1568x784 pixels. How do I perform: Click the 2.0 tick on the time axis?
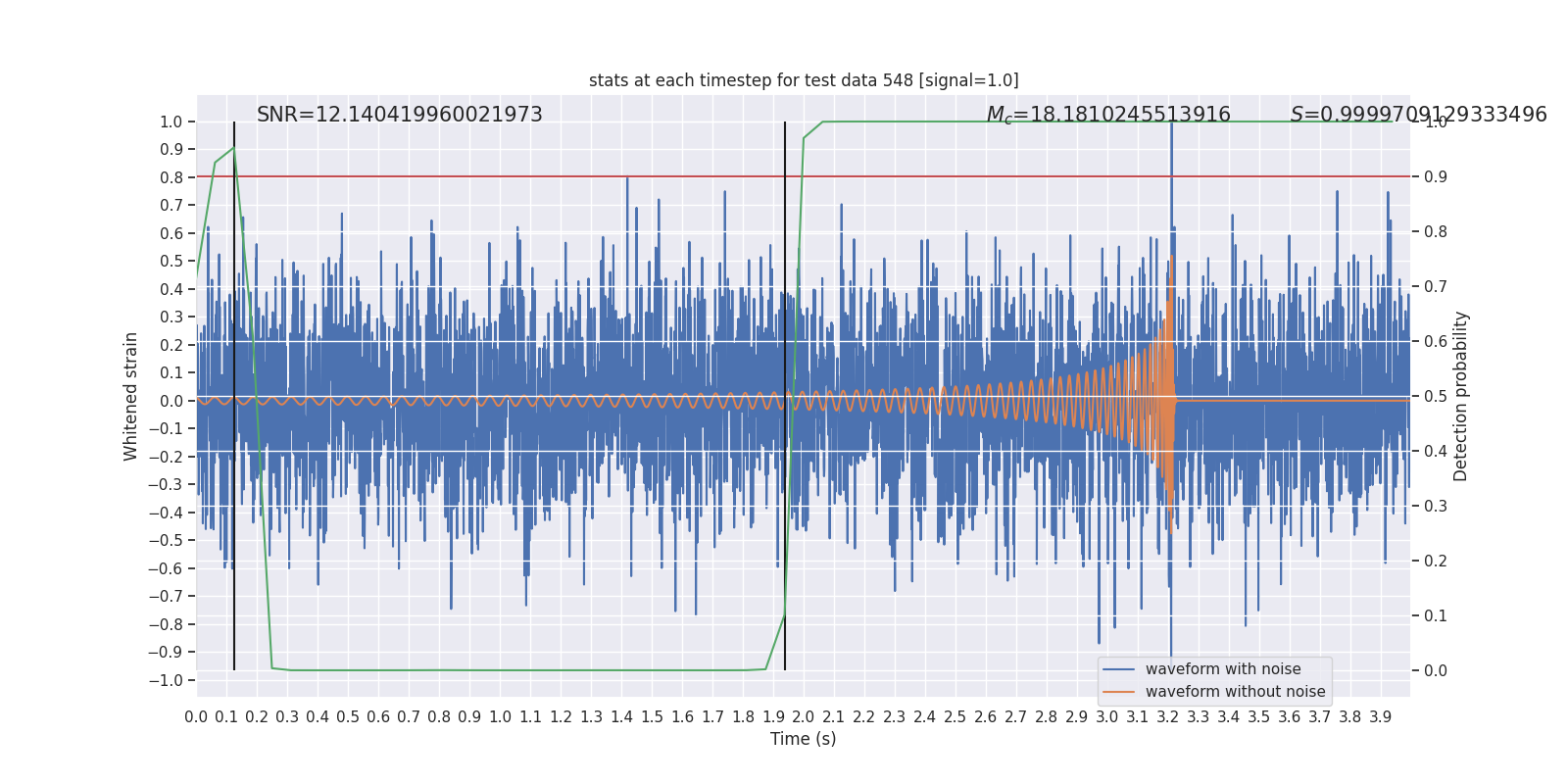pos(804,717)
